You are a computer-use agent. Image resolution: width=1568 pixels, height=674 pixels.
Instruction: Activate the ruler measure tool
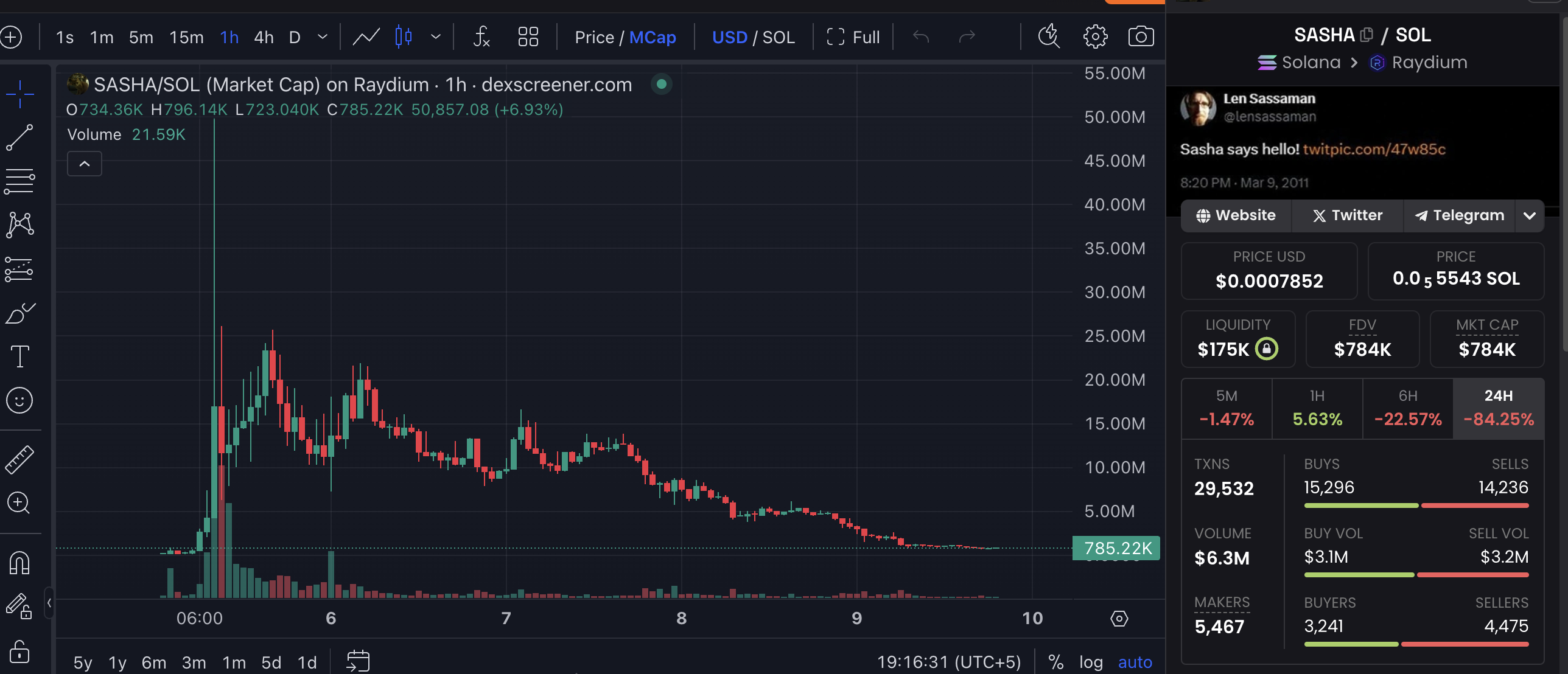[19, 459]
